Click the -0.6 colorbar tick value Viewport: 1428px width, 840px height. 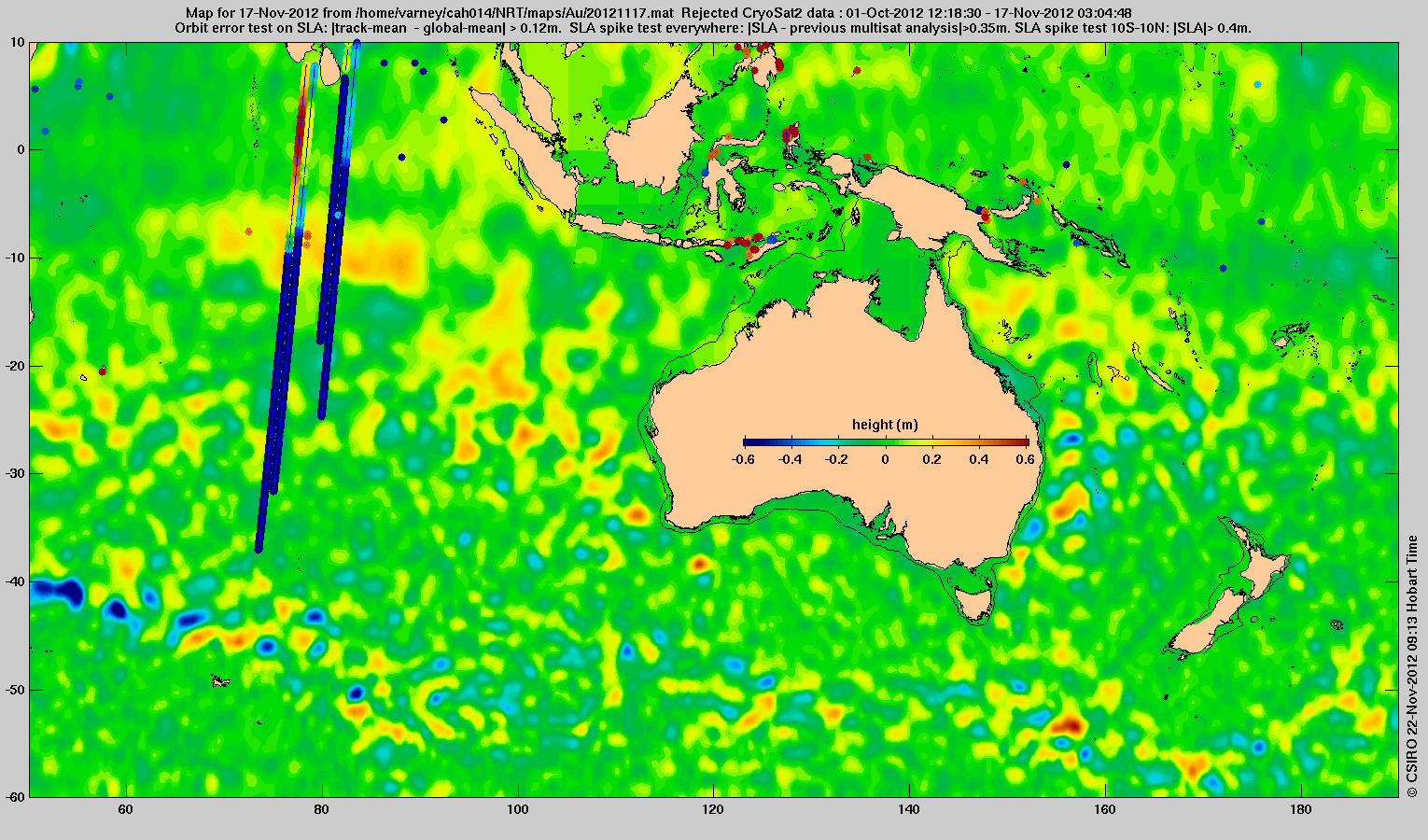(x=743, y=459)
